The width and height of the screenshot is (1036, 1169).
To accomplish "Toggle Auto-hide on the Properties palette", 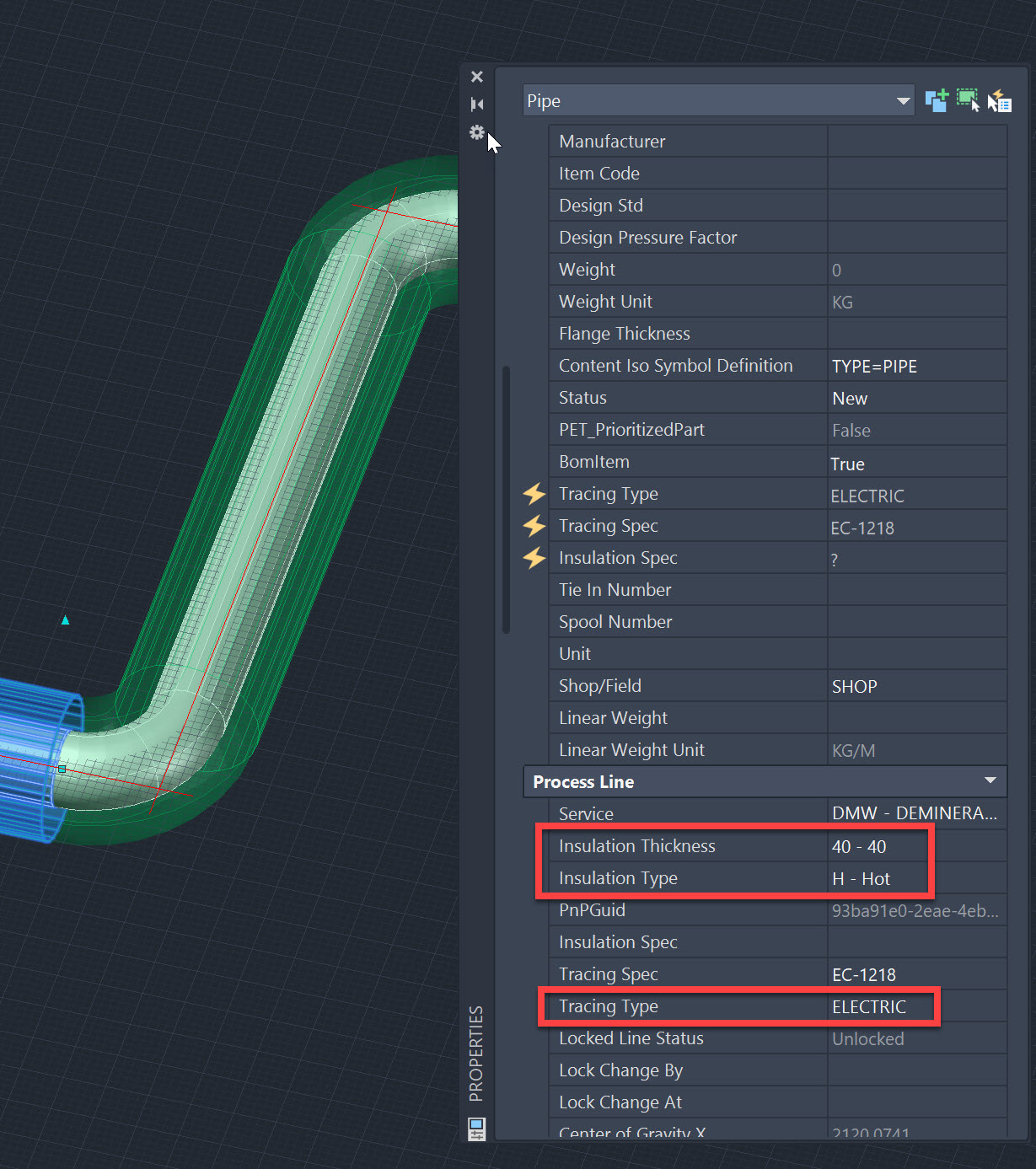I will (x=476, y=104).
